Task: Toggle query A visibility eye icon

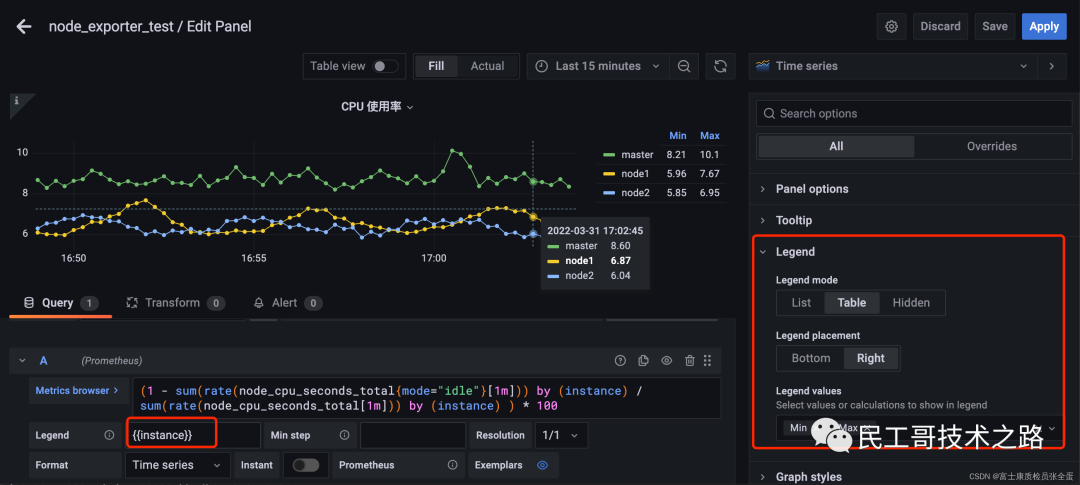Action: point(667,360)
